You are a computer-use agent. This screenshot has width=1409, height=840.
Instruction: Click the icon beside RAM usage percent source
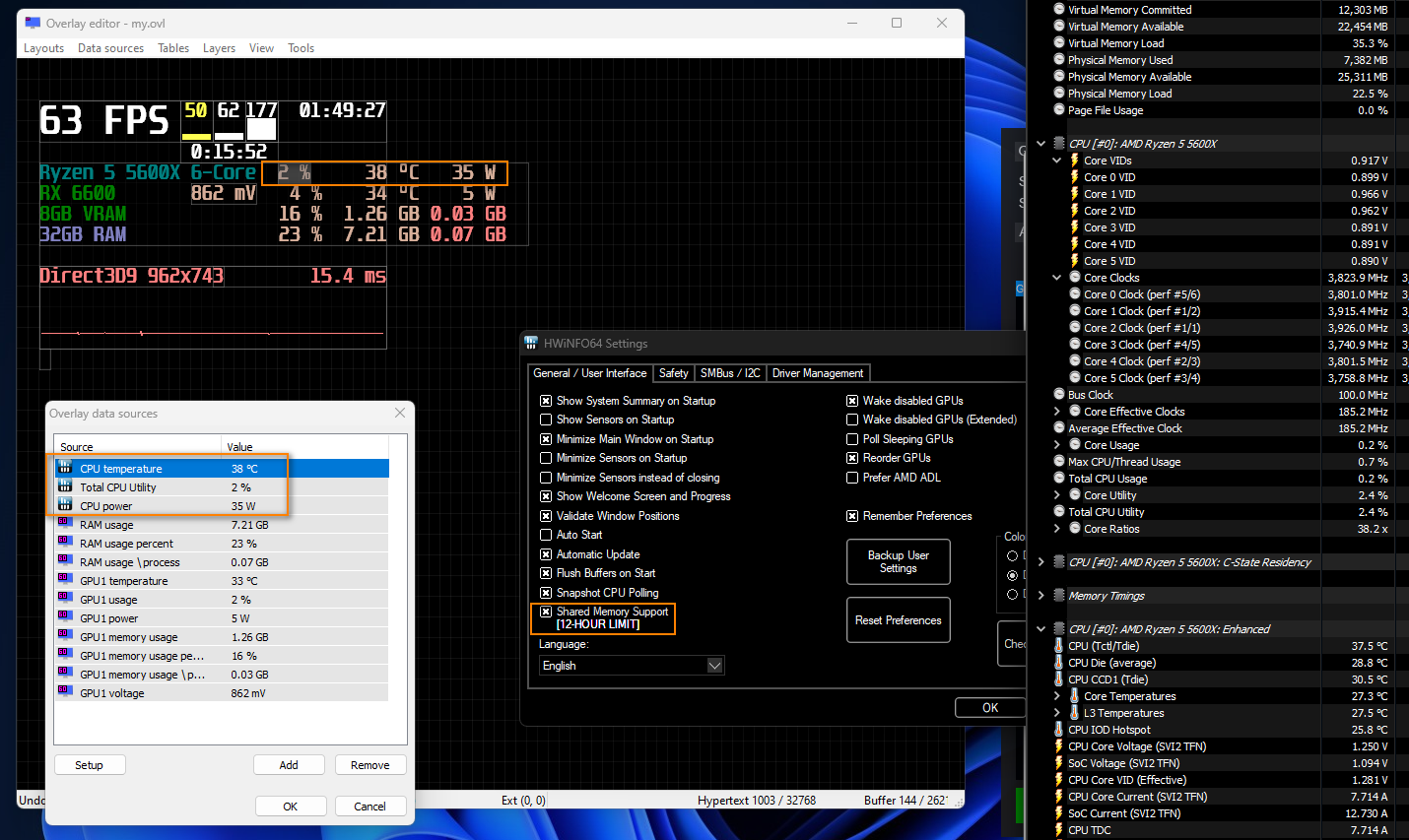click(x=65, y=543)
